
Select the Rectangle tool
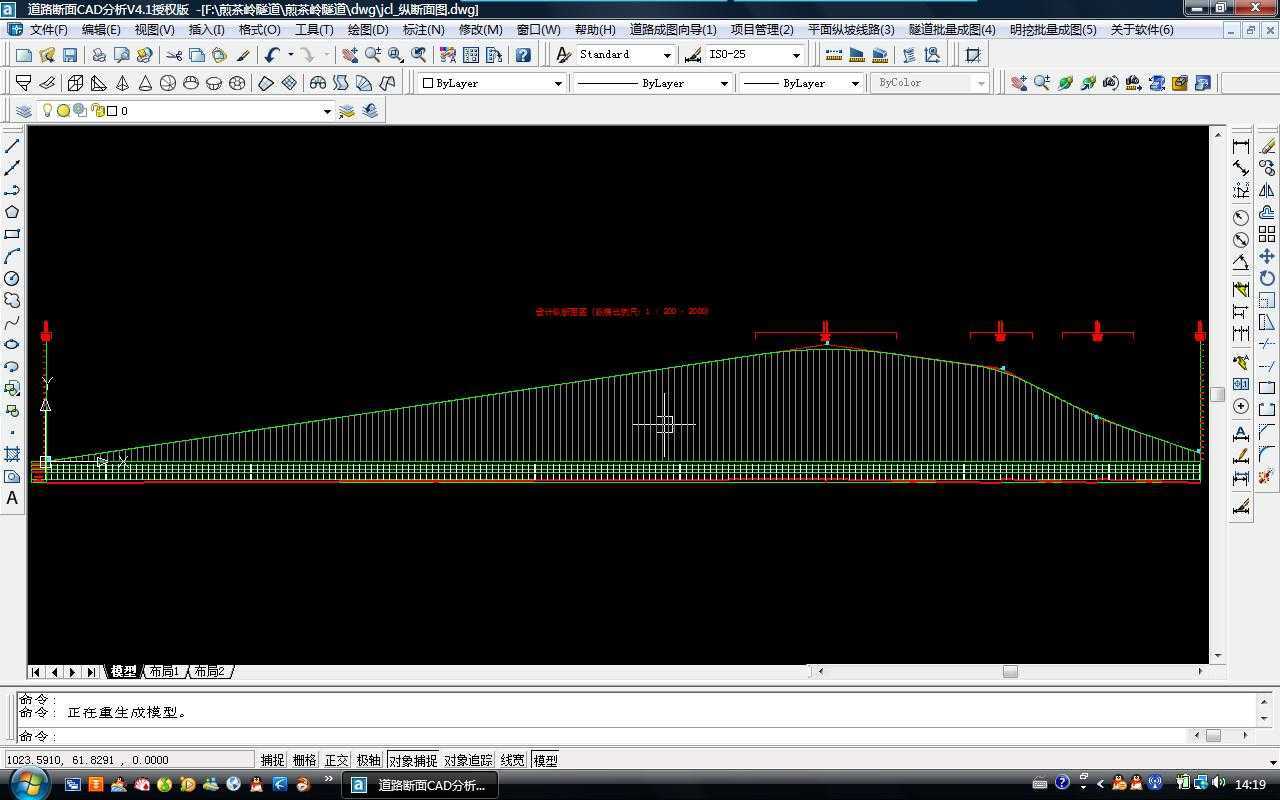pyautogui.click(x=12, y=234)
